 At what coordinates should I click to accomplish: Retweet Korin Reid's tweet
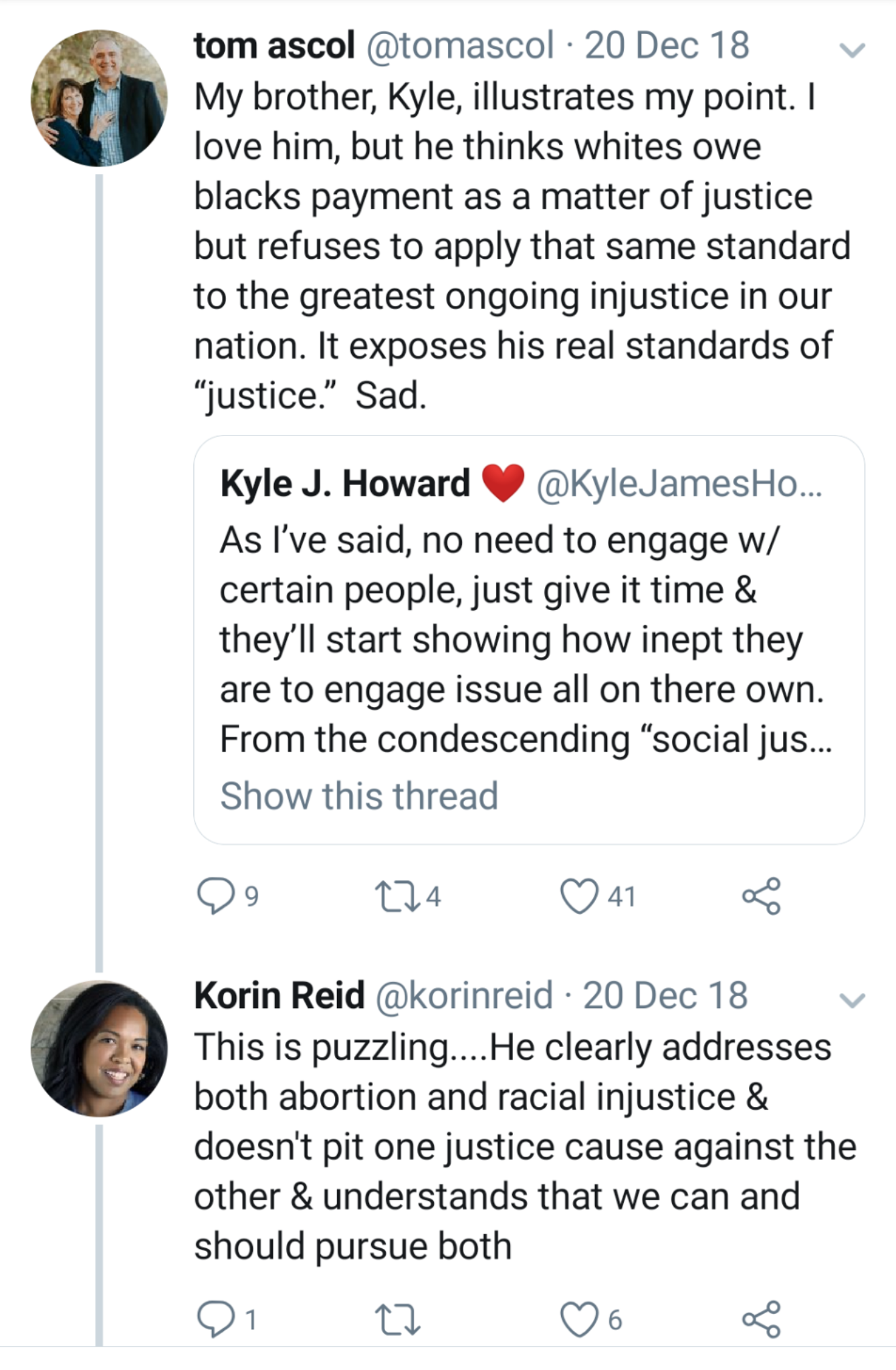(397, 1319)
